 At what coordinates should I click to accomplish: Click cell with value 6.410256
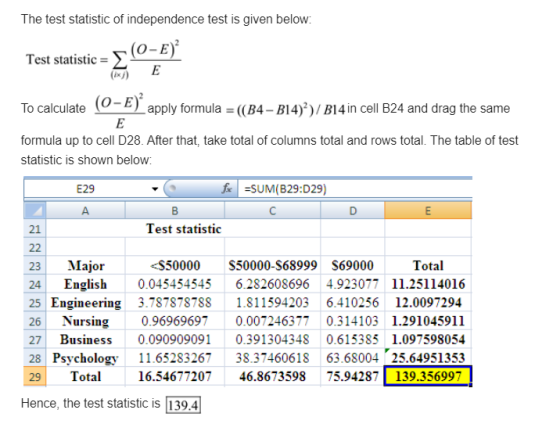[352, 303]
